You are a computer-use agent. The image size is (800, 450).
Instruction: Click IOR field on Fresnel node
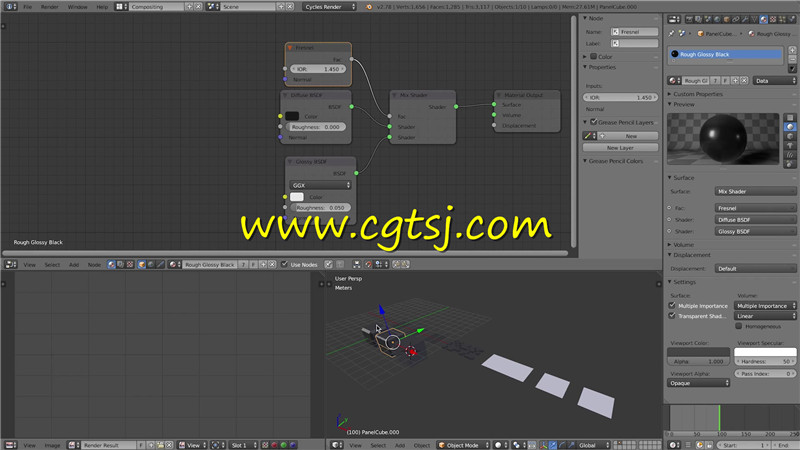[x=318, y=69]
